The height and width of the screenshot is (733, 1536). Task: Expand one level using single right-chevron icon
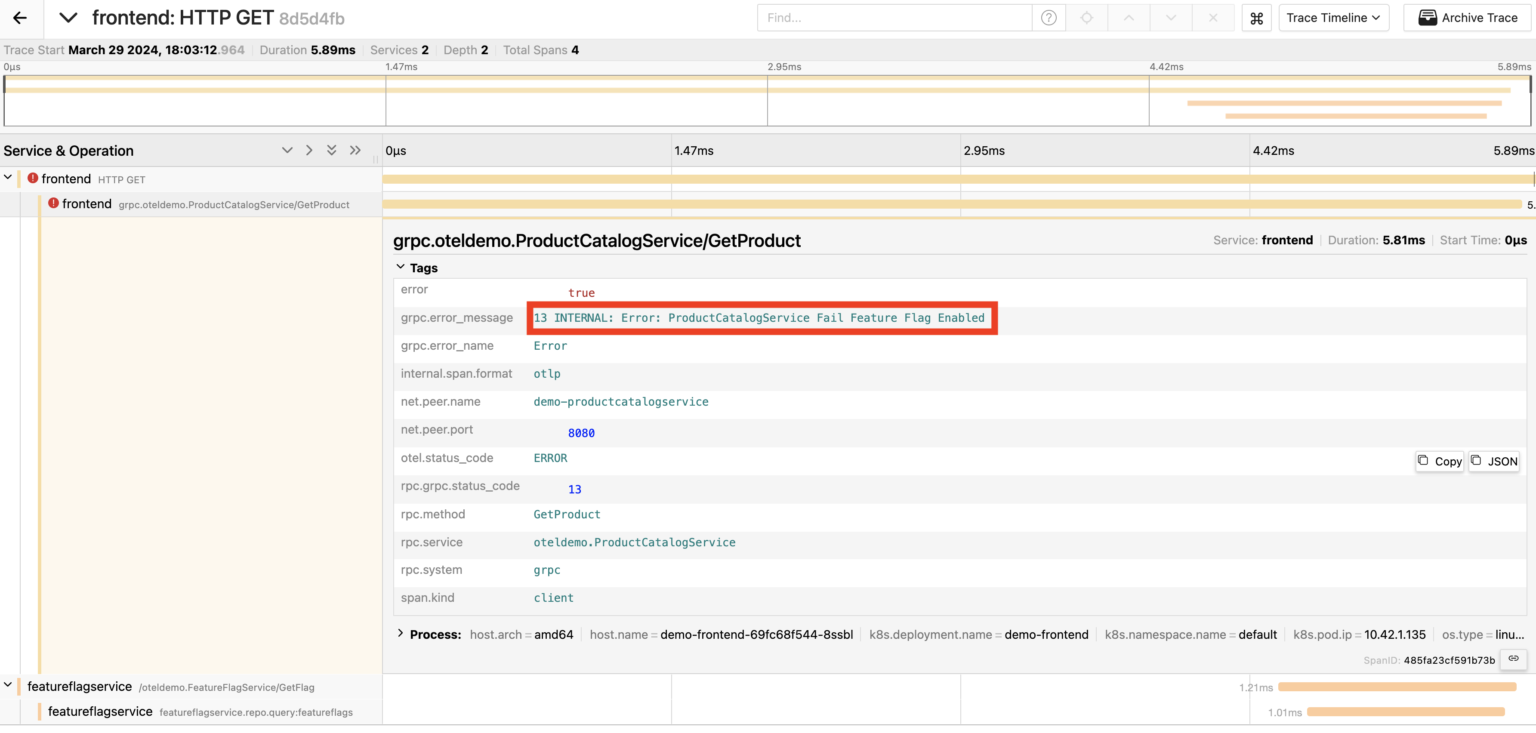tap(309, 149)
